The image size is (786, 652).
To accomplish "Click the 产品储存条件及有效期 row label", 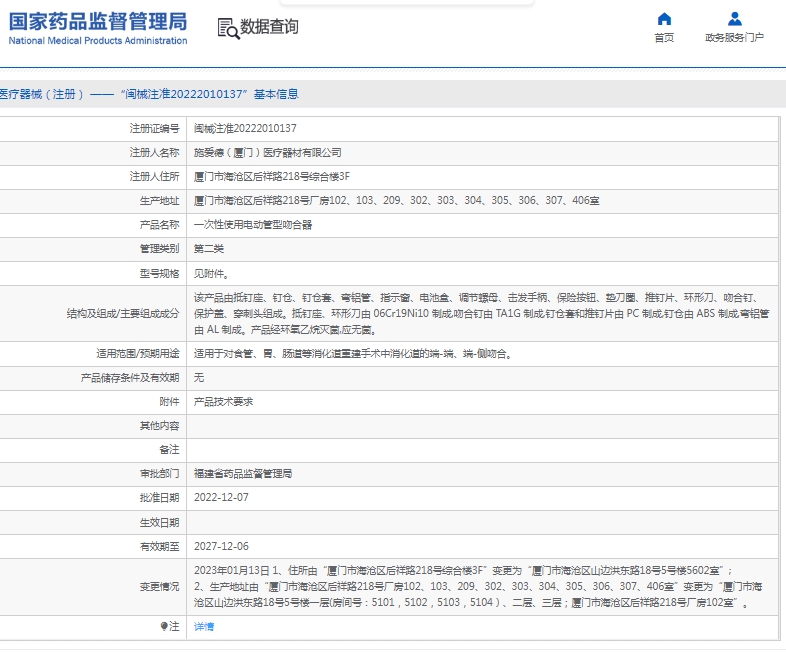I will point(130,377).
